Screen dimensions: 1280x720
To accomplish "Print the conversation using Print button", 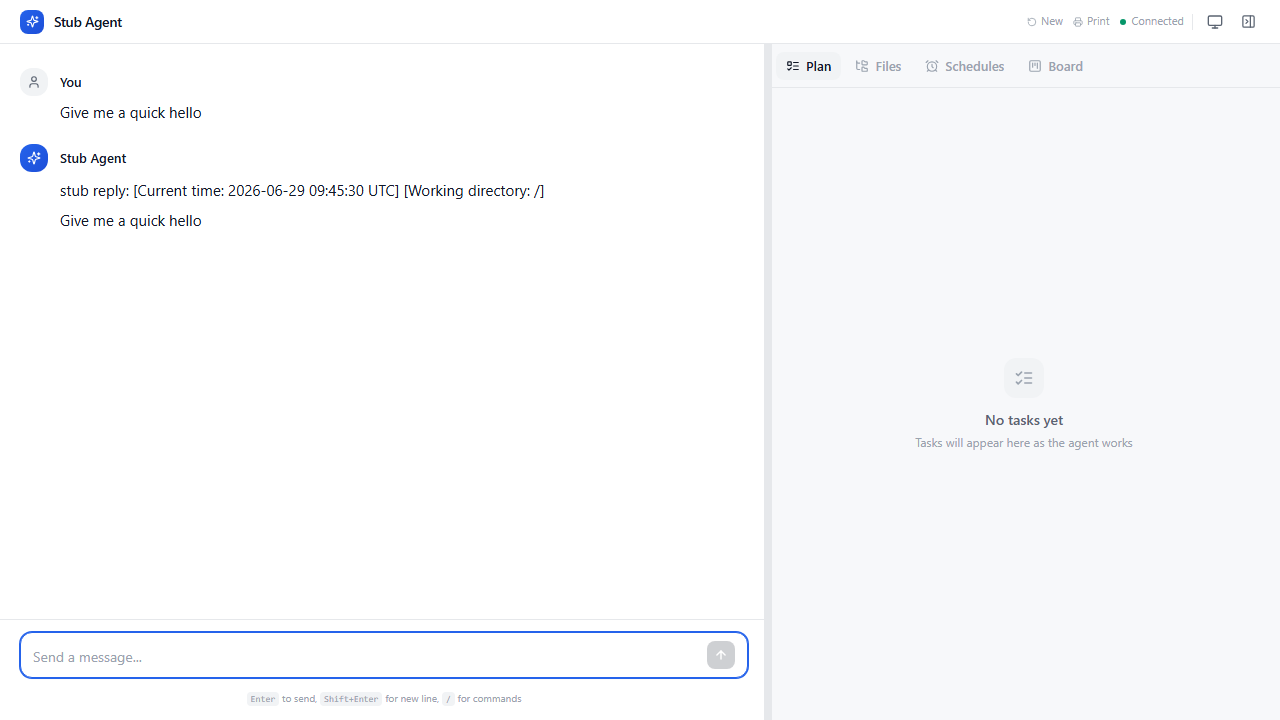I will click(1091, 21).
